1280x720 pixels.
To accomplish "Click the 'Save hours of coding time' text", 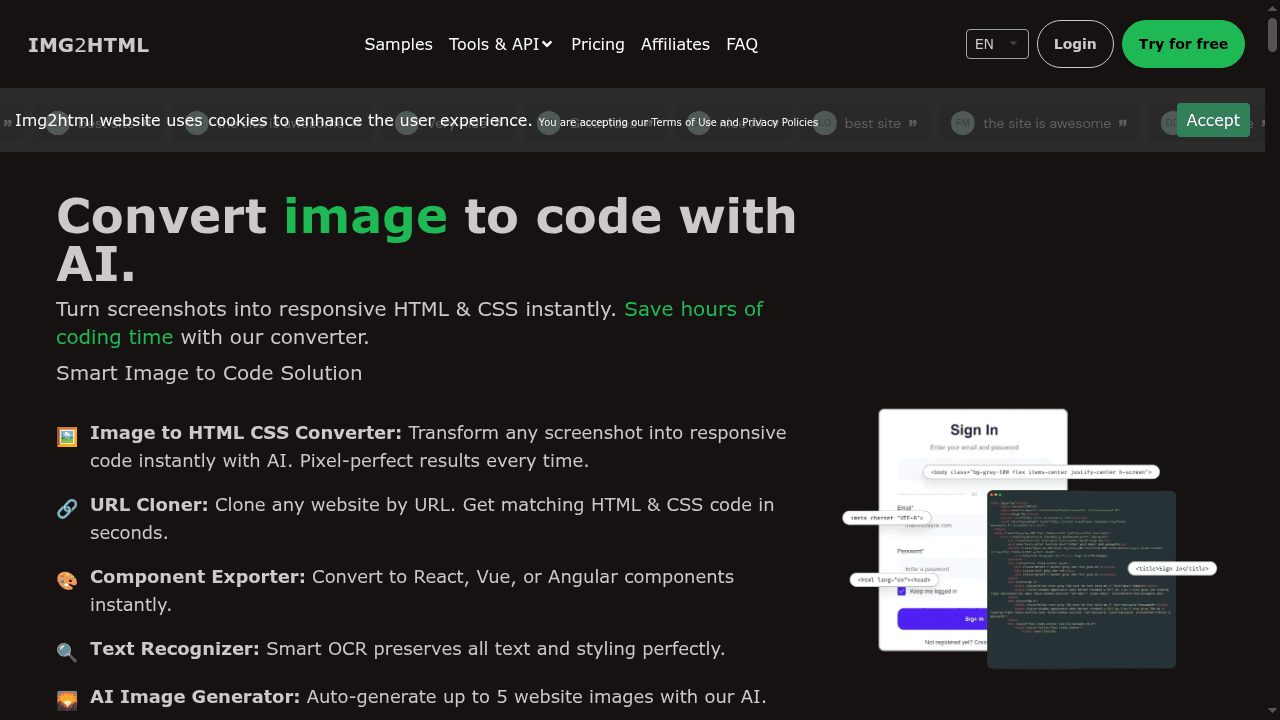I will (x=409, y=323).
